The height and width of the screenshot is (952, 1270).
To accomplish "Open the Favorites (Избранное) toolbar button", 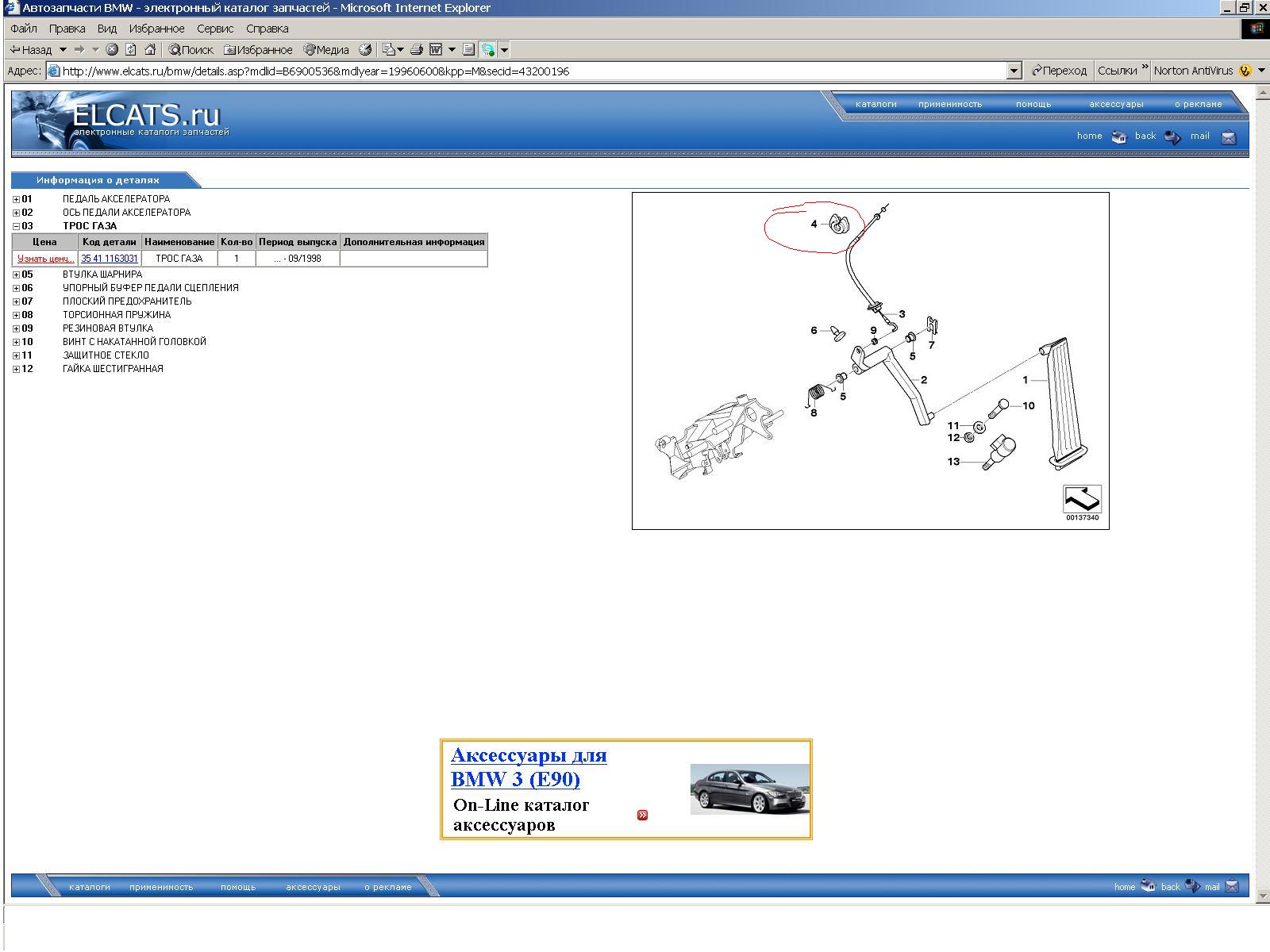I will point(258,49).
